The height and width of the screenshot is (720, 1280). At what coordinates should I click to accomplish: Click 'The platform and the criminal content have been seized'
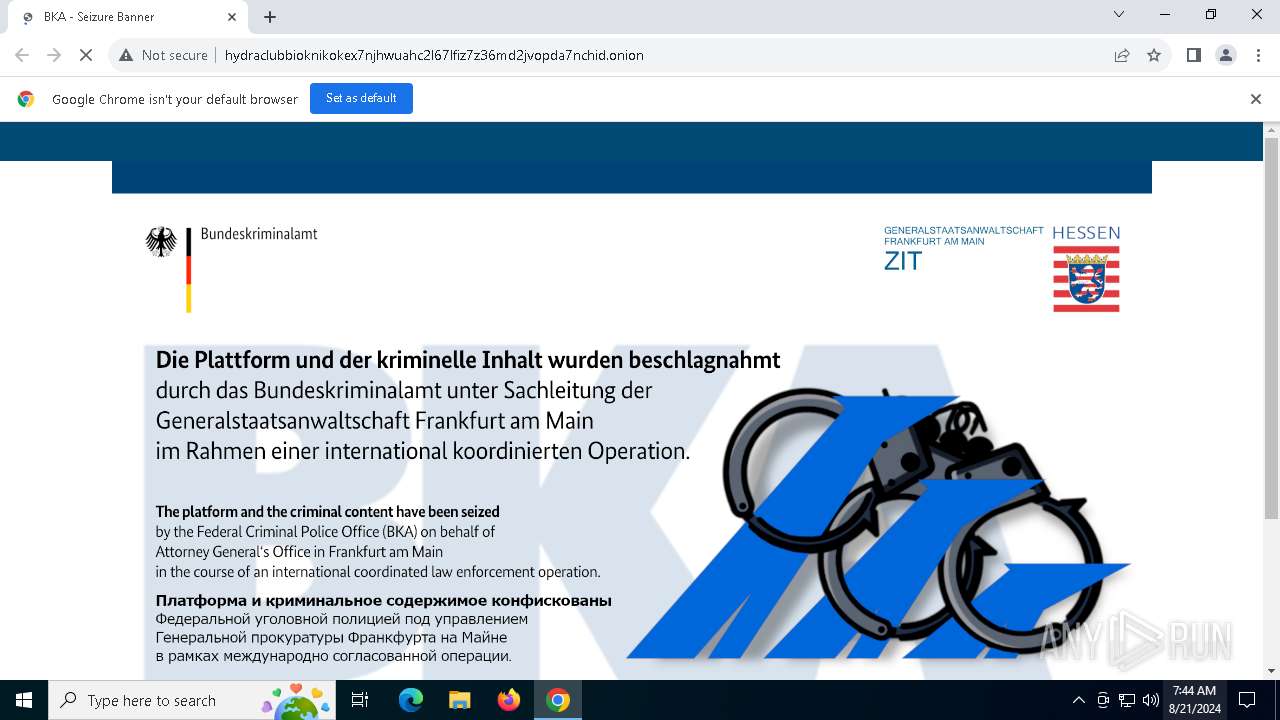pyautogui.click(x=327, y=511)
